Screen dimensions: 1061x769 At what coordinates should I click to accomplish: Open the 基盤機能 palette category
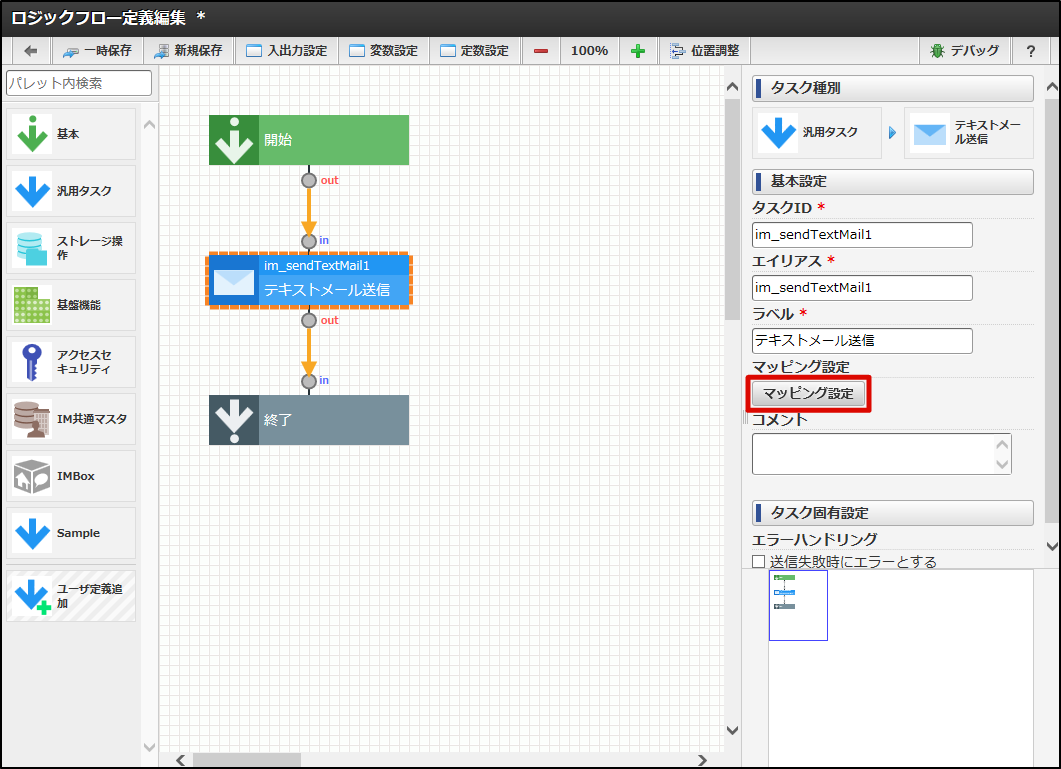click(71, 305)
